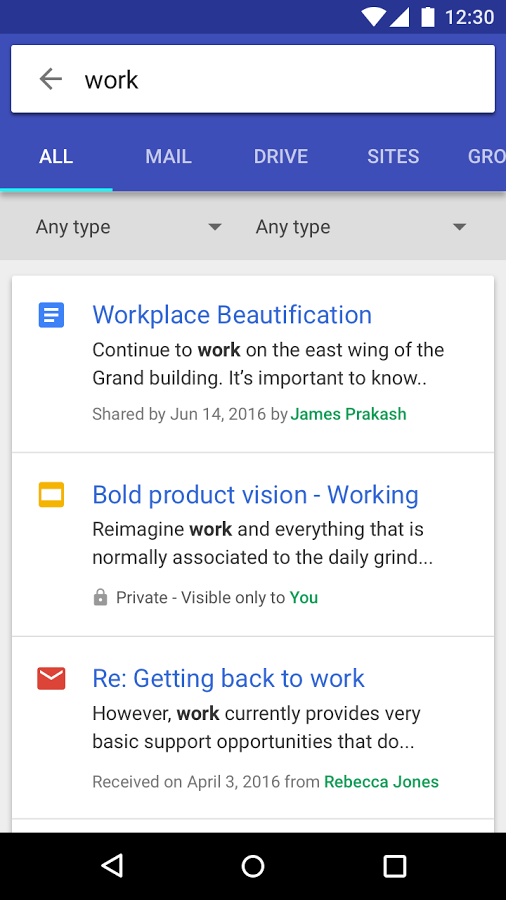
Task: Click the red Gmail envelope icon
Action: (51, 678)
